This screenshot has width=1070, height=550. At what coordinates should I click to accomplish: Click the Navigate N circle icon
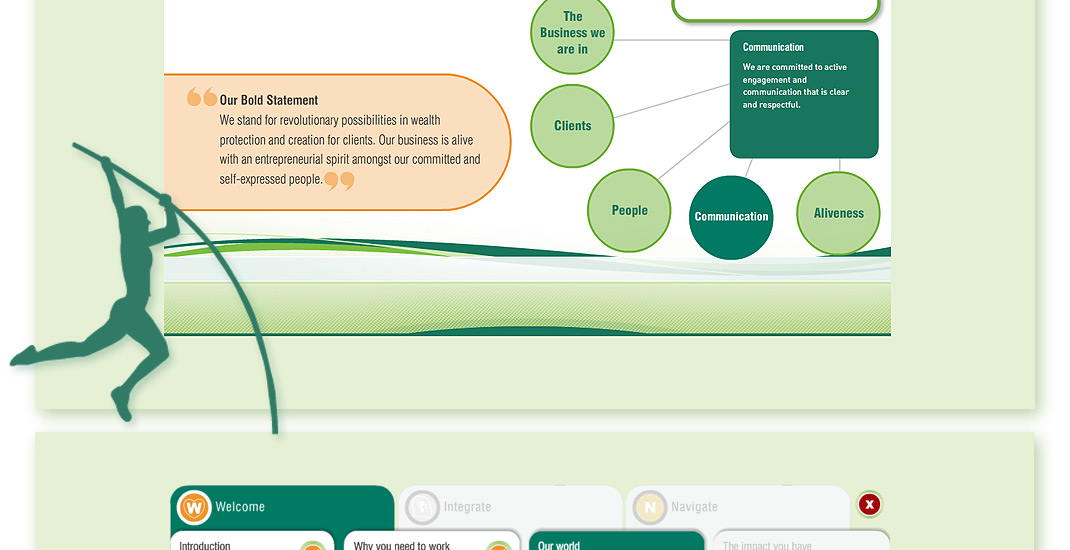point(650,508)
